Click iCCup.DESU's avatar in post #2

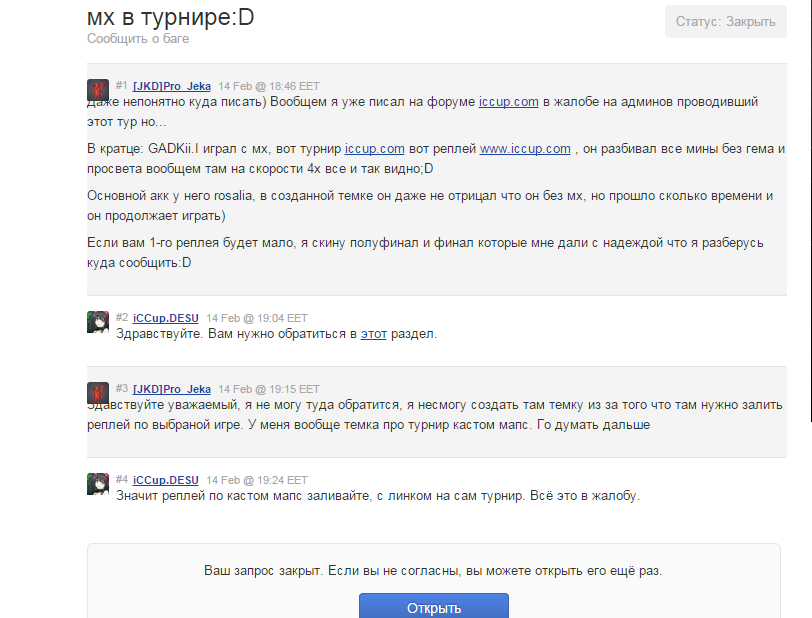[x=98, y=321]
